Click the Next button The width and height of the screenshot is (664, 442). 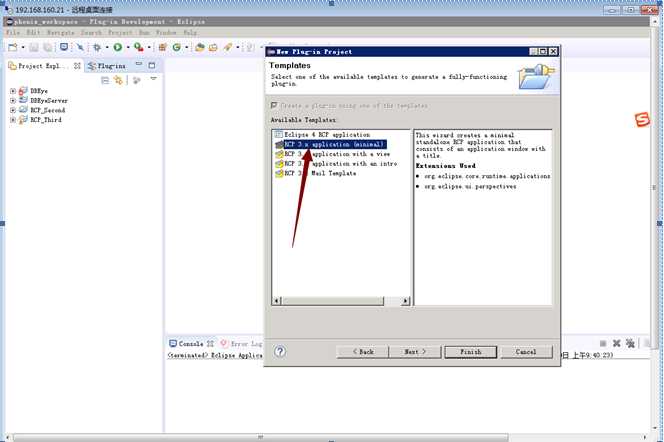(x=415, y=352)
